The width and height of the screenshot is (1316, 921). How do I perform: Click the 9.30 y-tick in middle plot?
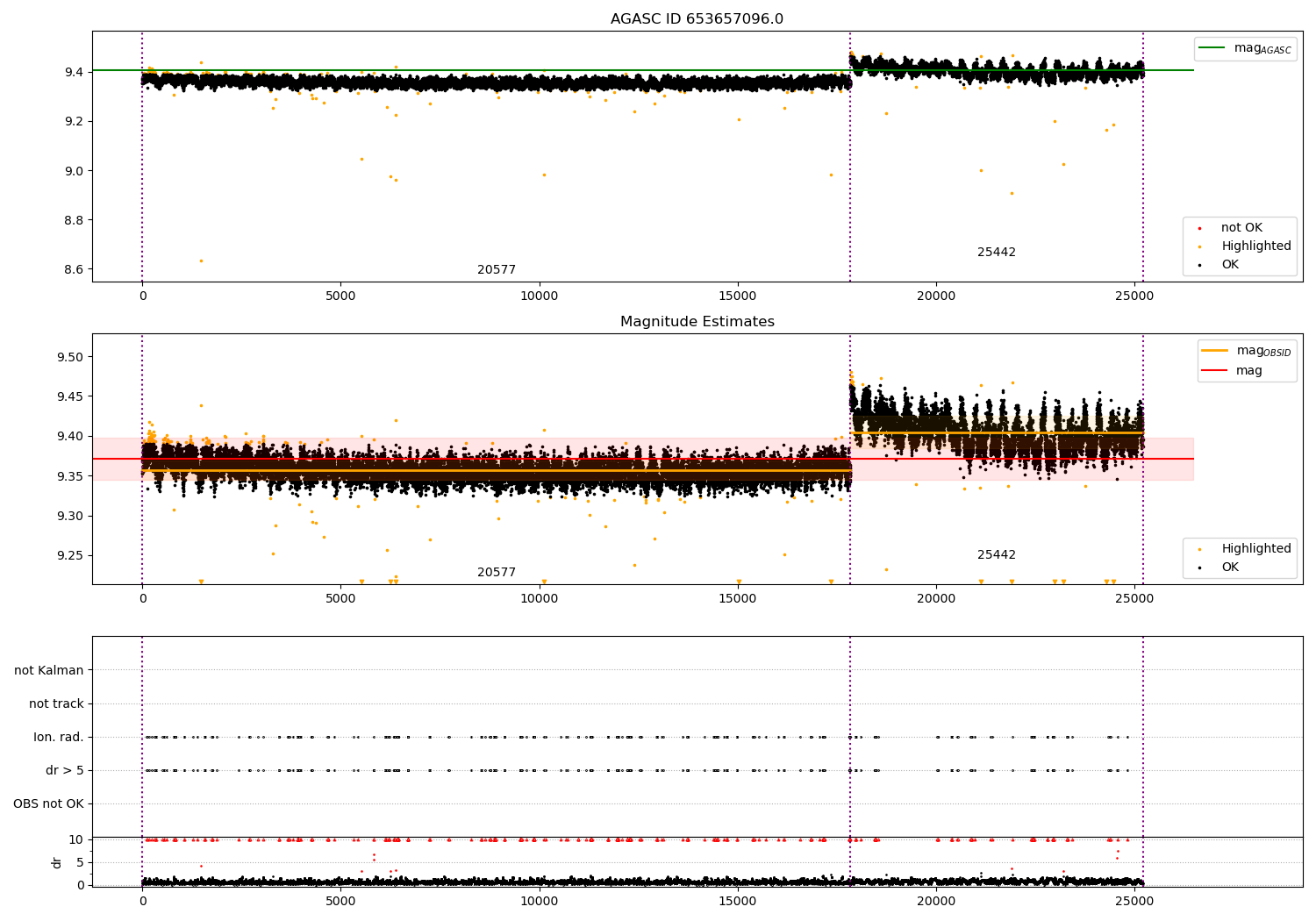click(70, 516)
